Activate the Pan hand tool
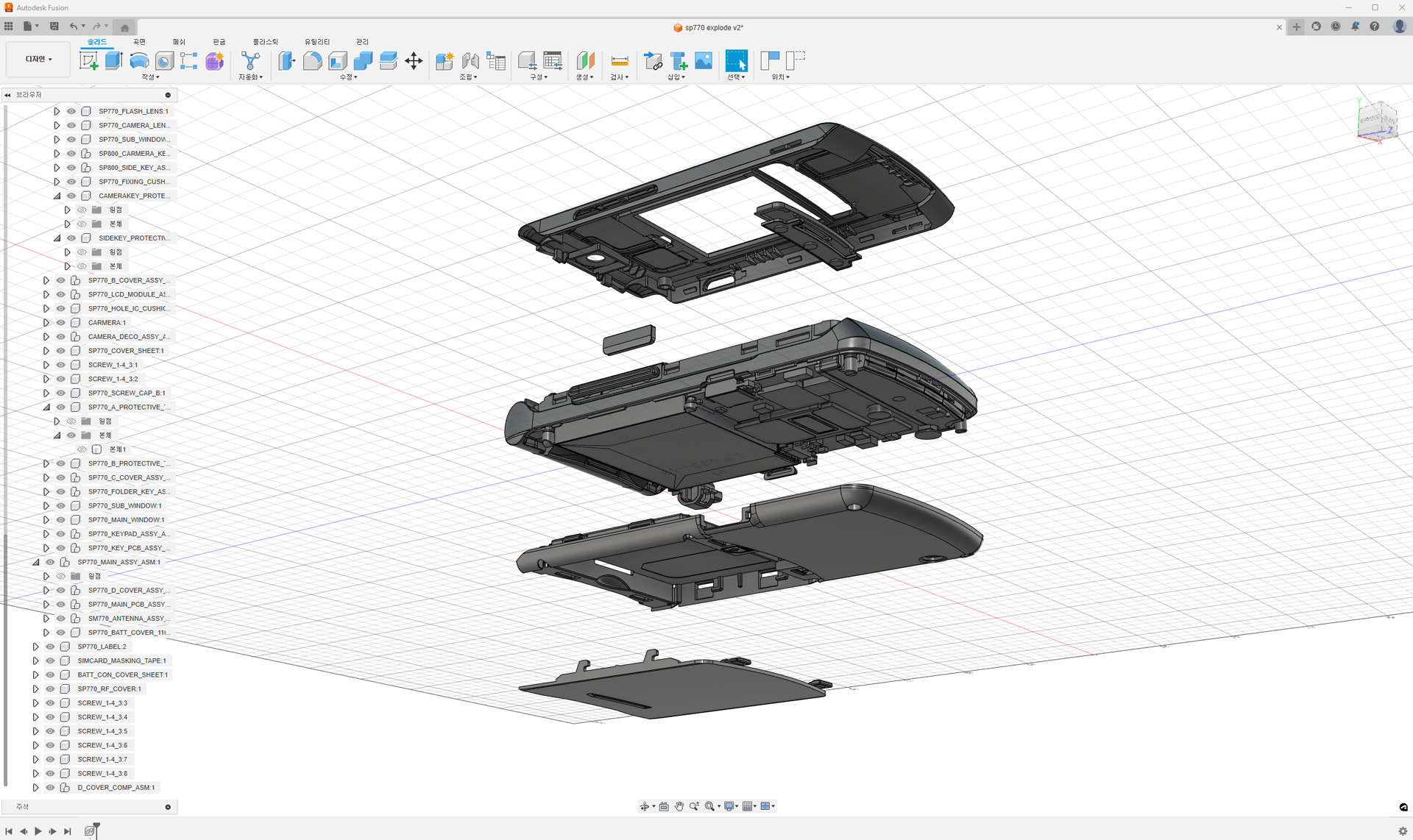This screenshot has width=1413, height=840. (x=679, y=806)
